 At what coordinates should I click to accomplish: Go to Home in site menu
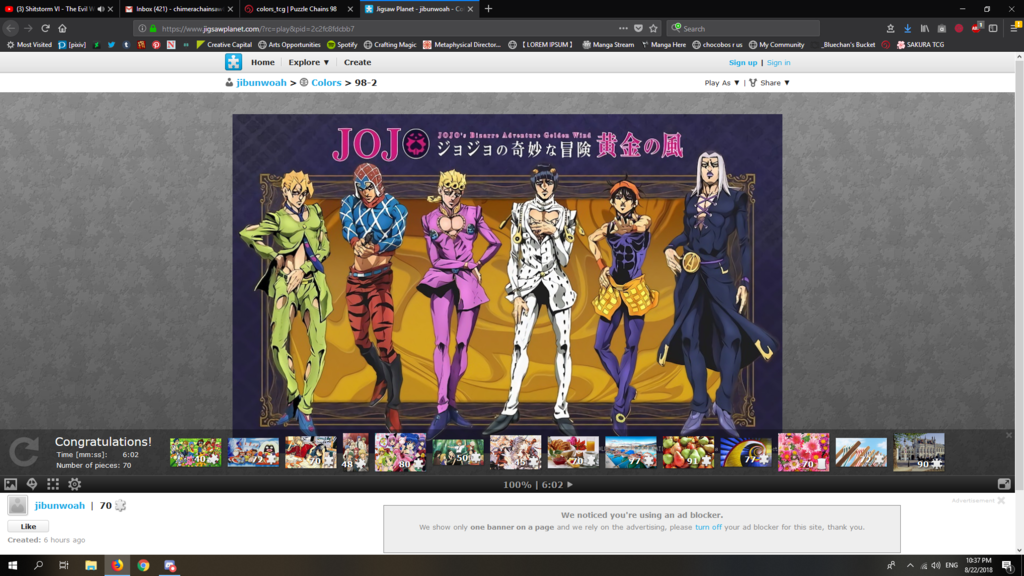263,62
